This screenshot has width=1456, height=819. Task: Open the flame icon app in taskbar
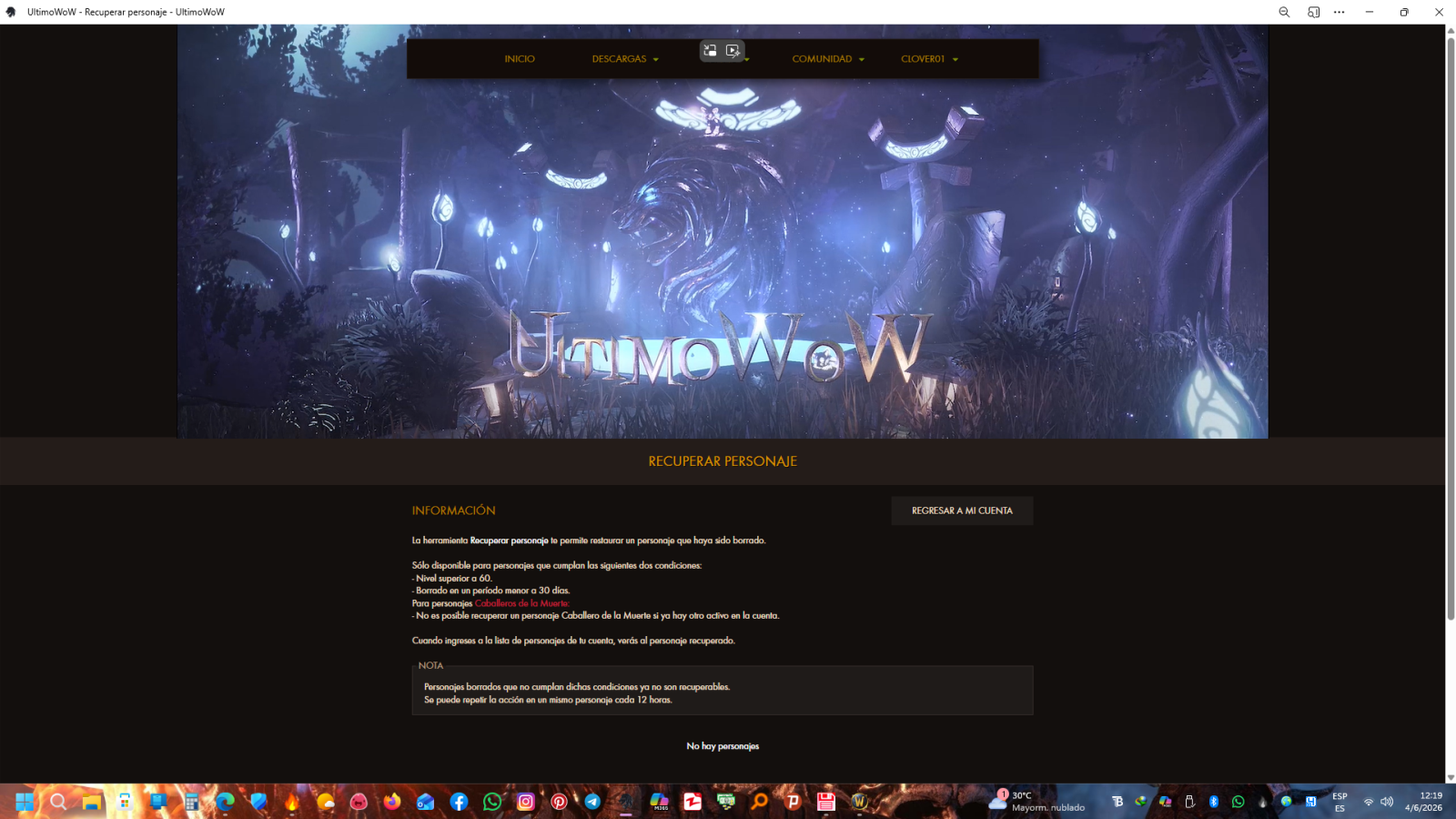(292, 802)
